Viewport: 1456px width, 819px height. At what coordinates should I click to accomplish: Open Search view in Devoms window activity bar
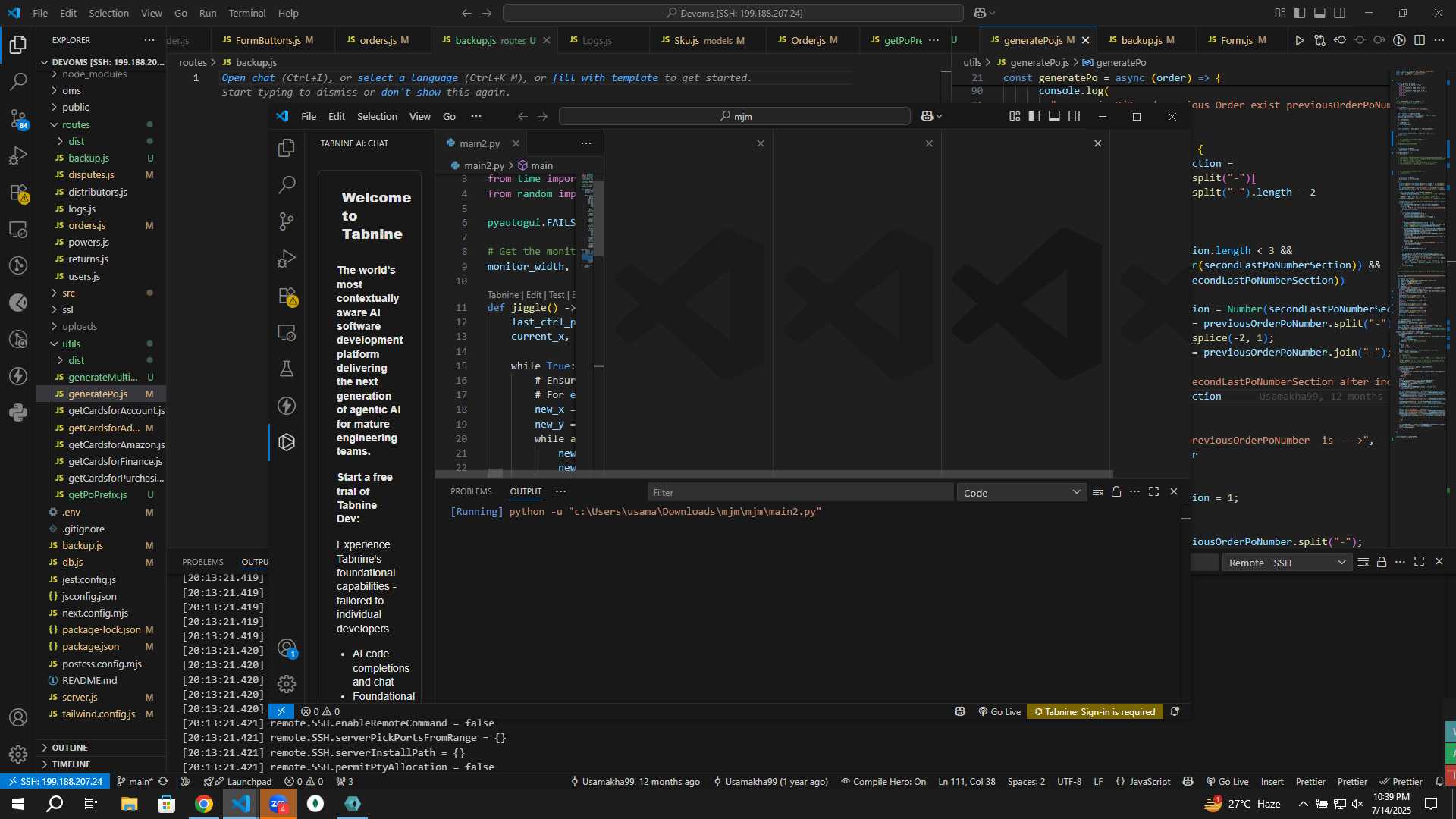pos(18,81)
